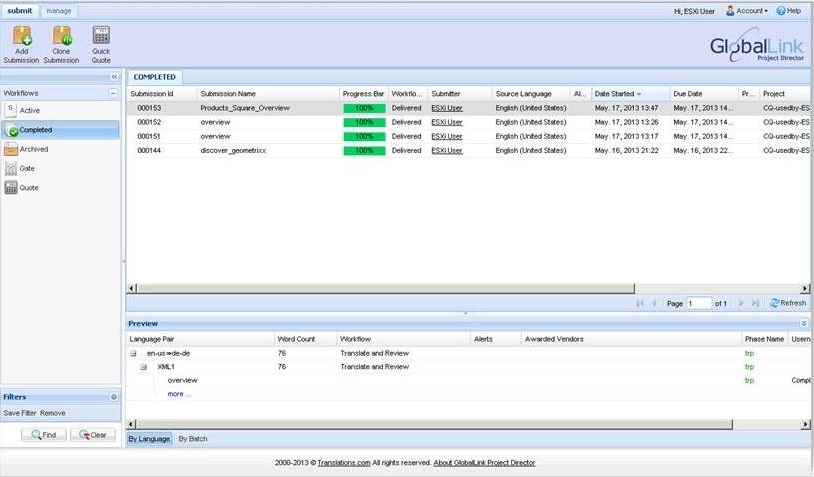Select the overview item in Preview
The height and width of the screenshot is (477, 814).
pyautogui.click(x=182, y=380)
